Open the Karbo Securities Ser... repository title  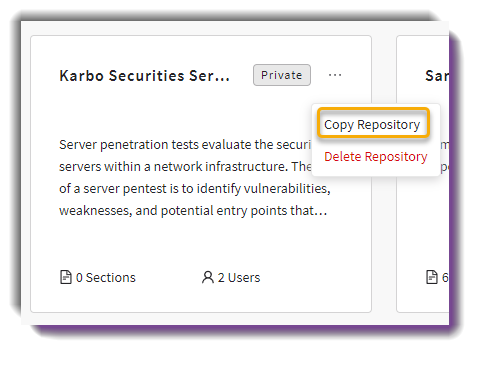click(x=144, y=76)
